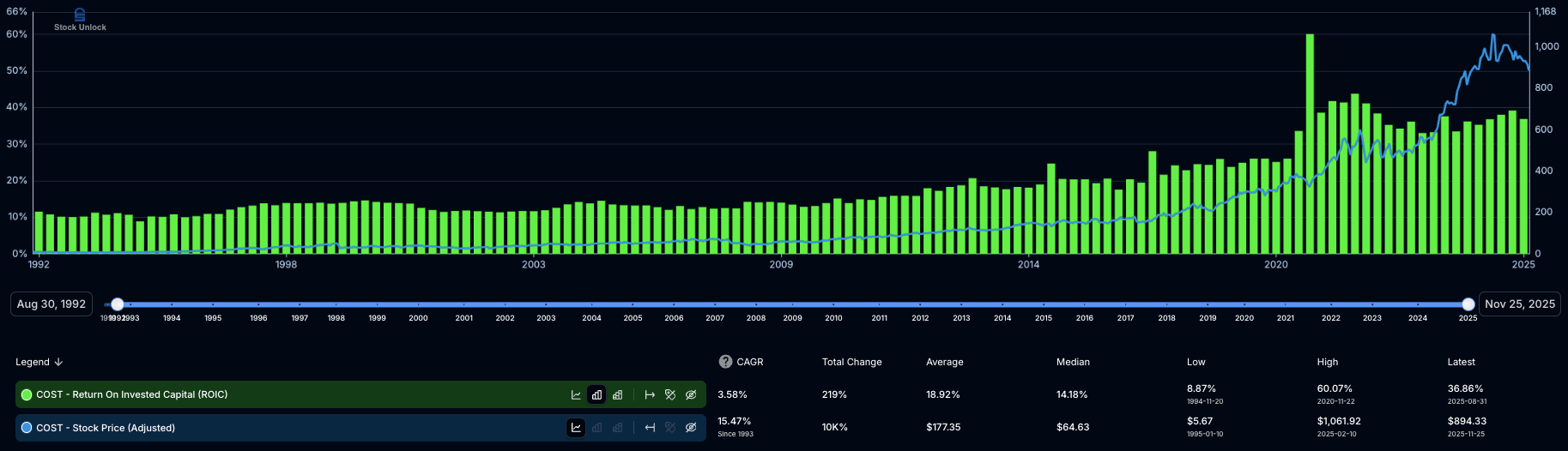The width and height of the screenshot is (1568, 451).
Task: Click the Stock Unlock logo
Action: tap(80, 20)
